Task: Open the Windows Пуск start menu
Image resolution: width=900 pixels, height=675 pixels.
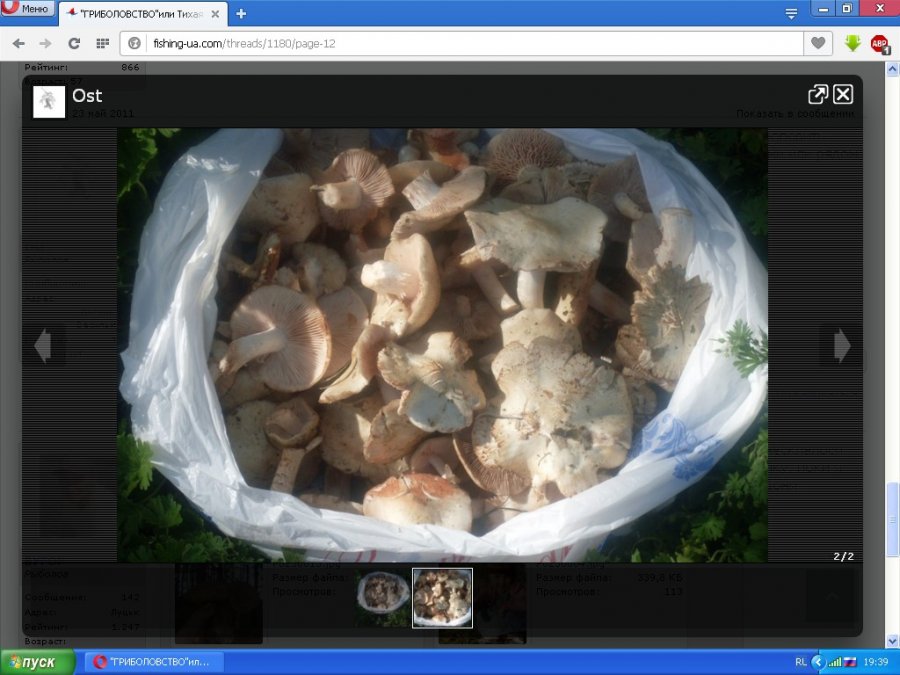Action: [38, 662]
